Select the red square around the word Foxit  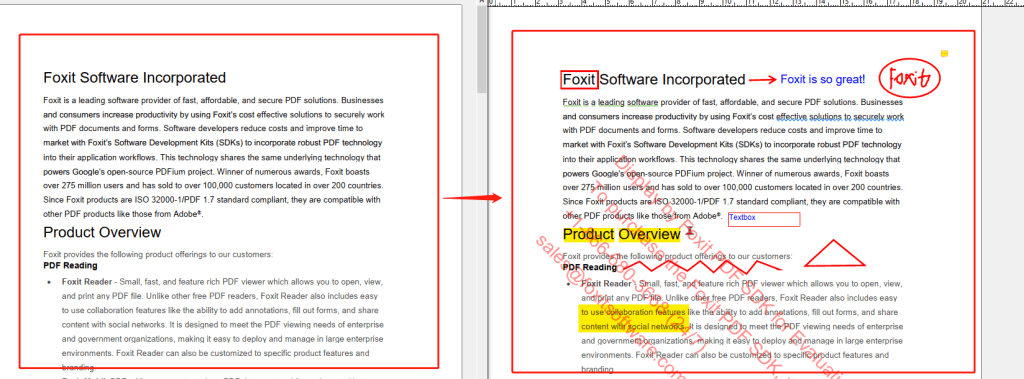pos(579,80)
